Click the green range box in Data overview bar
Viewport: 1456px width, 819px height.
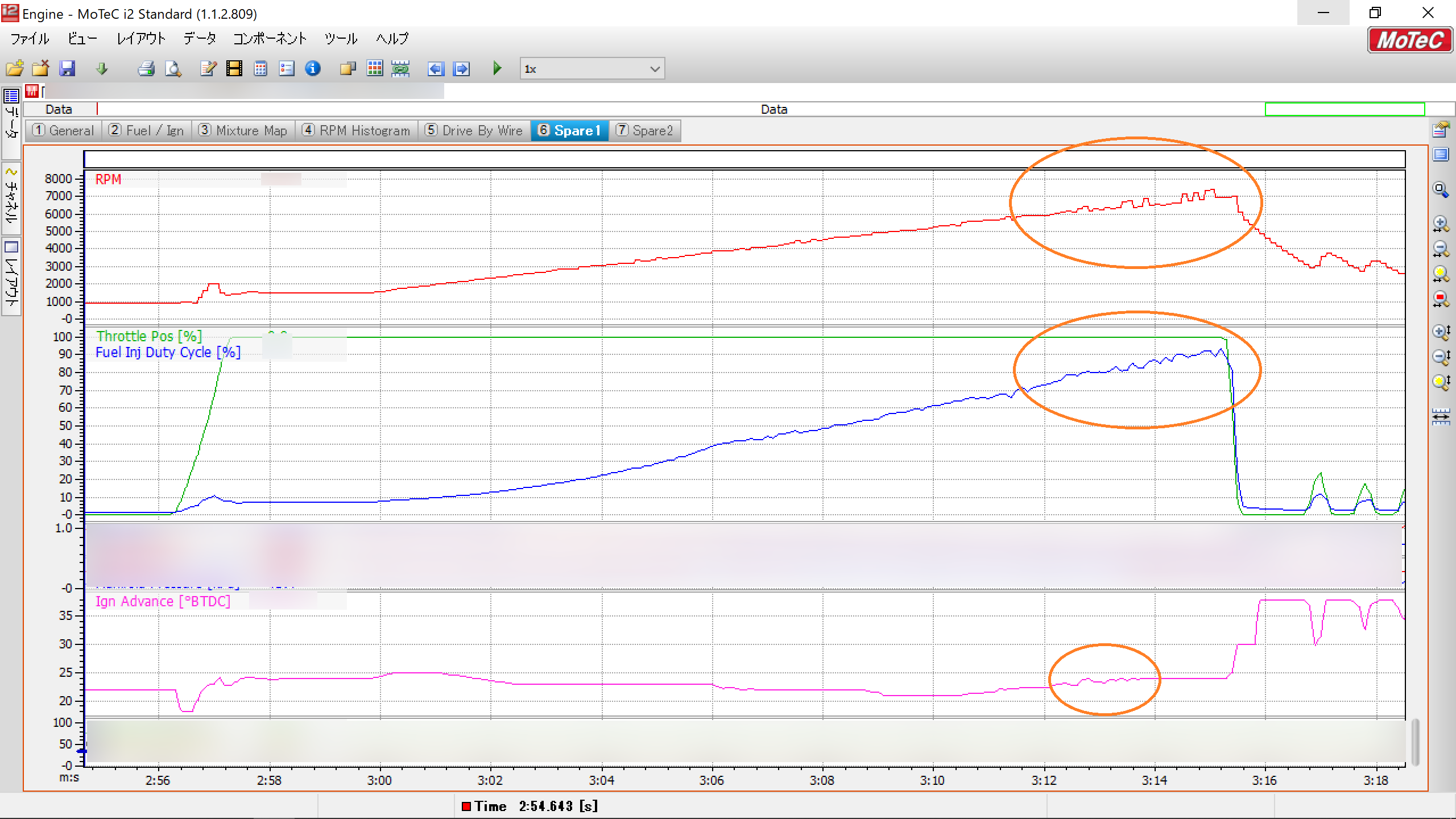click(1344, 109)
